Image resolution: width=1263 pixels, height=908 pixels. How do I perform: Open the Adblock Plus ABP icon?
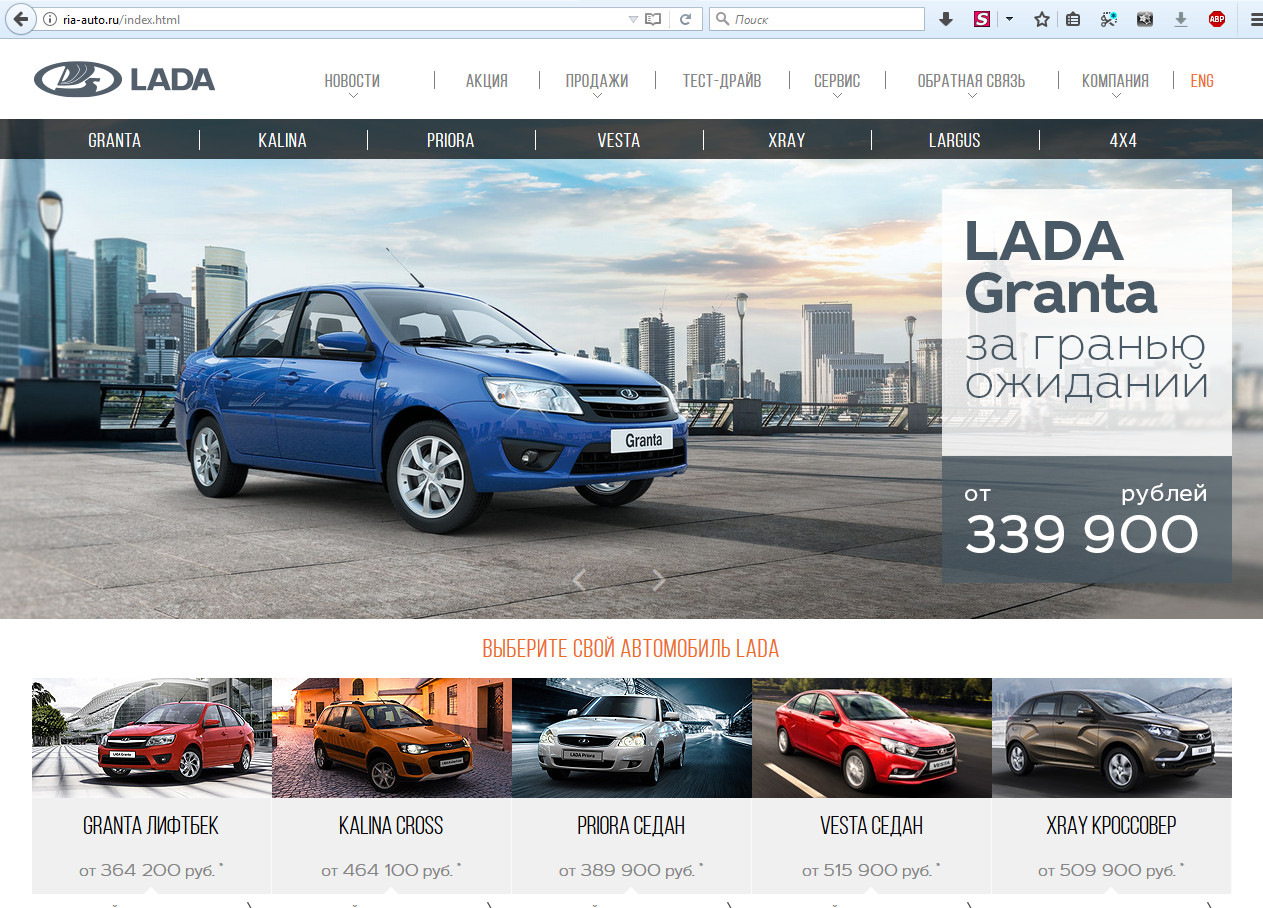pos(1217,19)
